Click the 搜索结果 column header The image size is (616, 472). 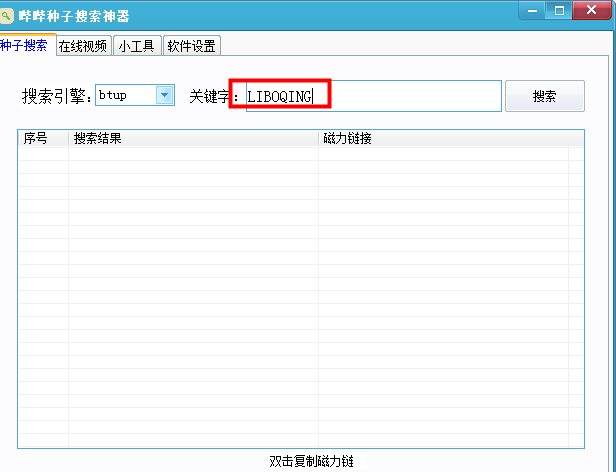[x=193, y=138]
